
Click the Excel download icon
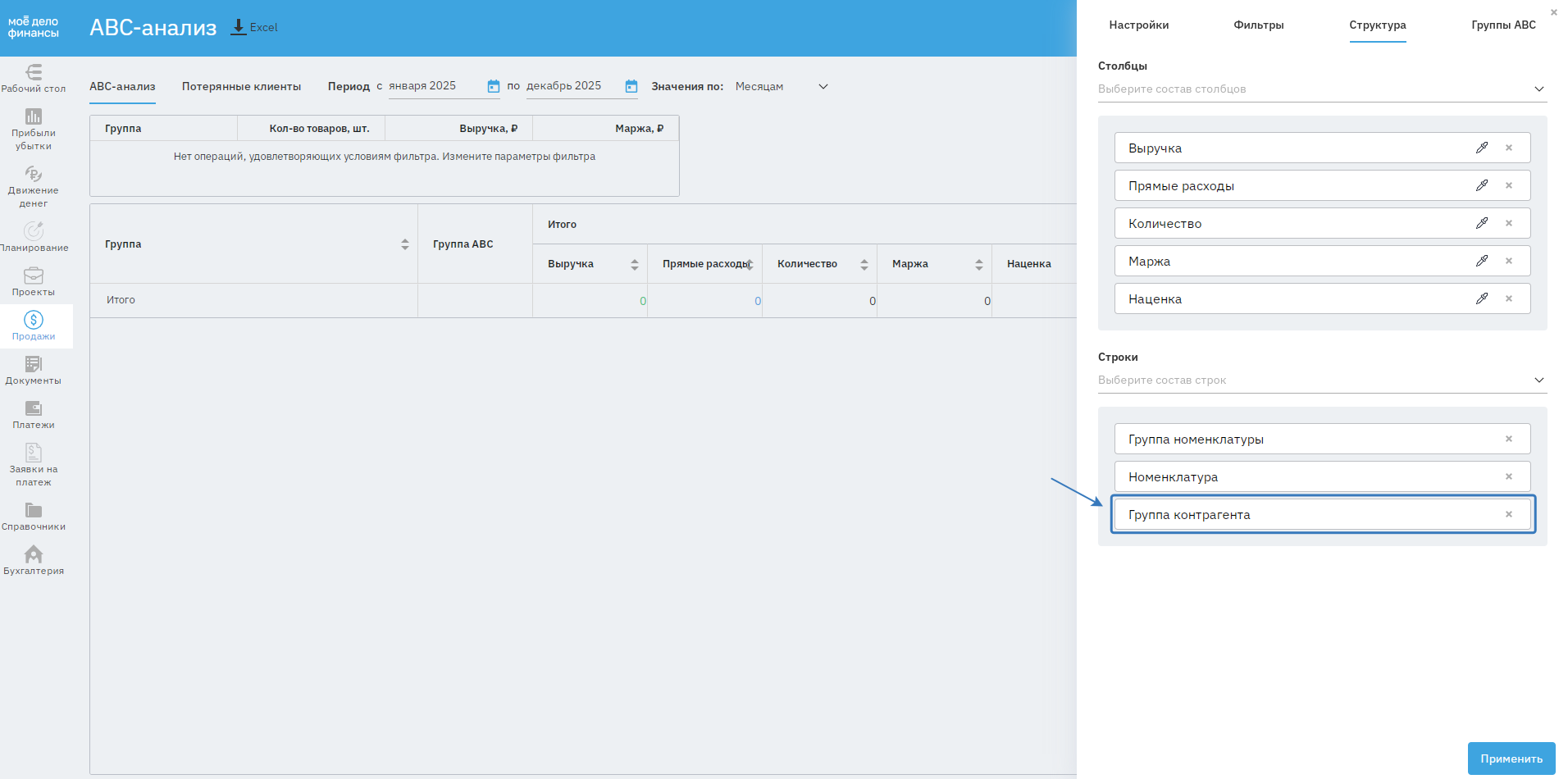(239, 27)
